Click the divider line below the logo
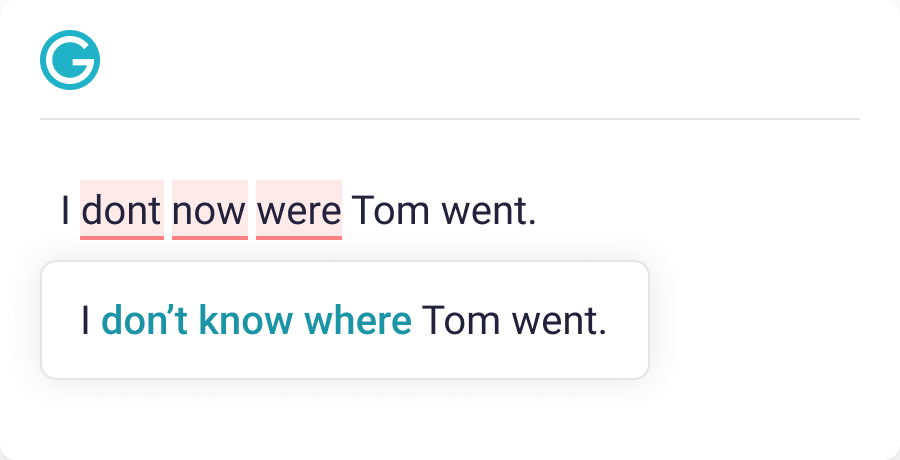The width and height of the screenshot is (900, 460). (x=450, y=119)
